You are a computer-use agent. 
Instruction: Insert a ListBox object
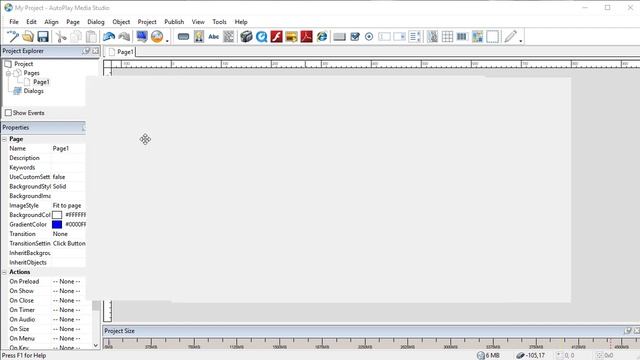pos(415,37)
